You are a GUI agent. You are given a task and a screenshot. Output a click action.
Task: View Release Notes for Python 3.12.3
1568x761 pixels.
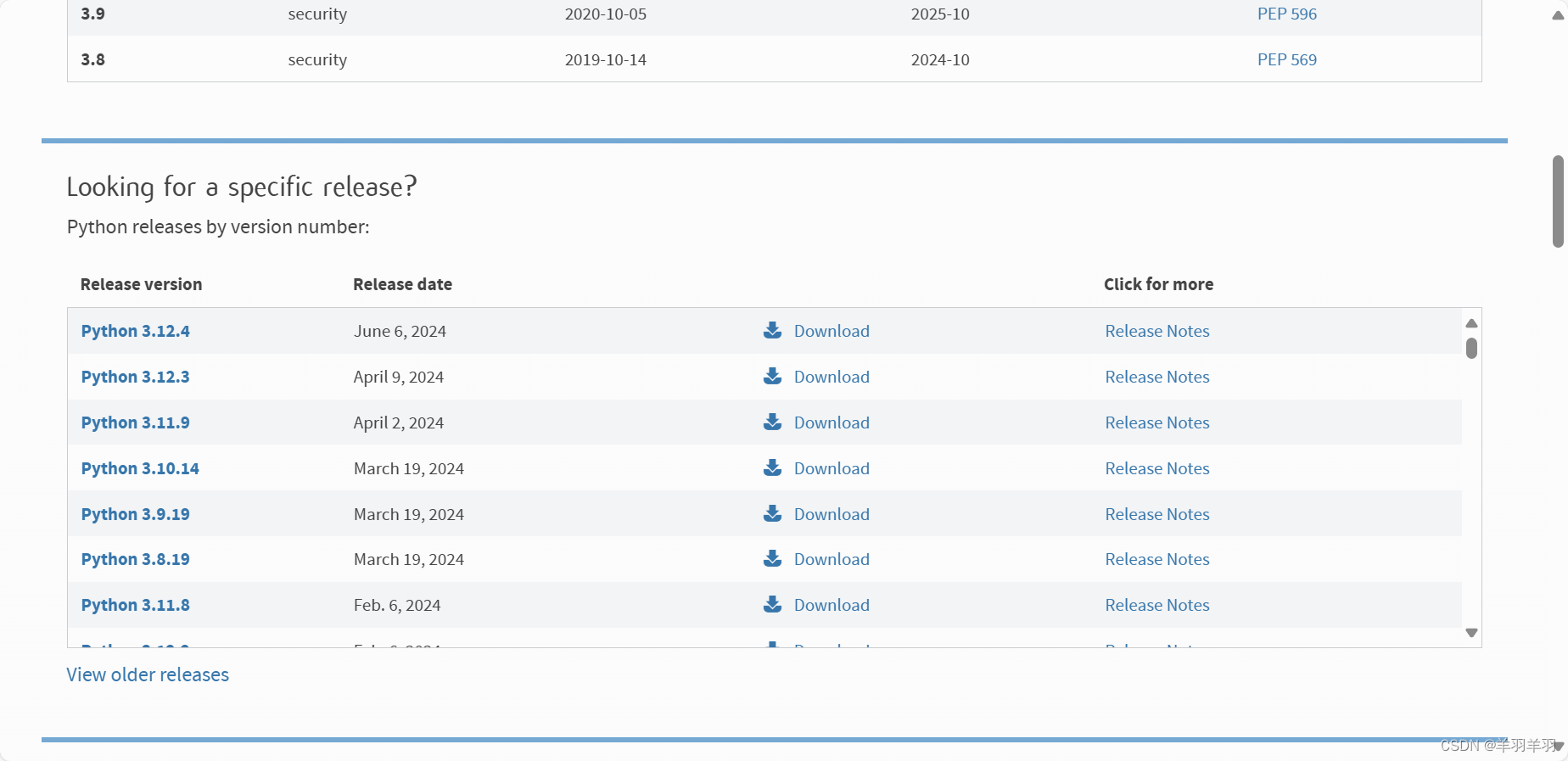[x=1157, y=377]
